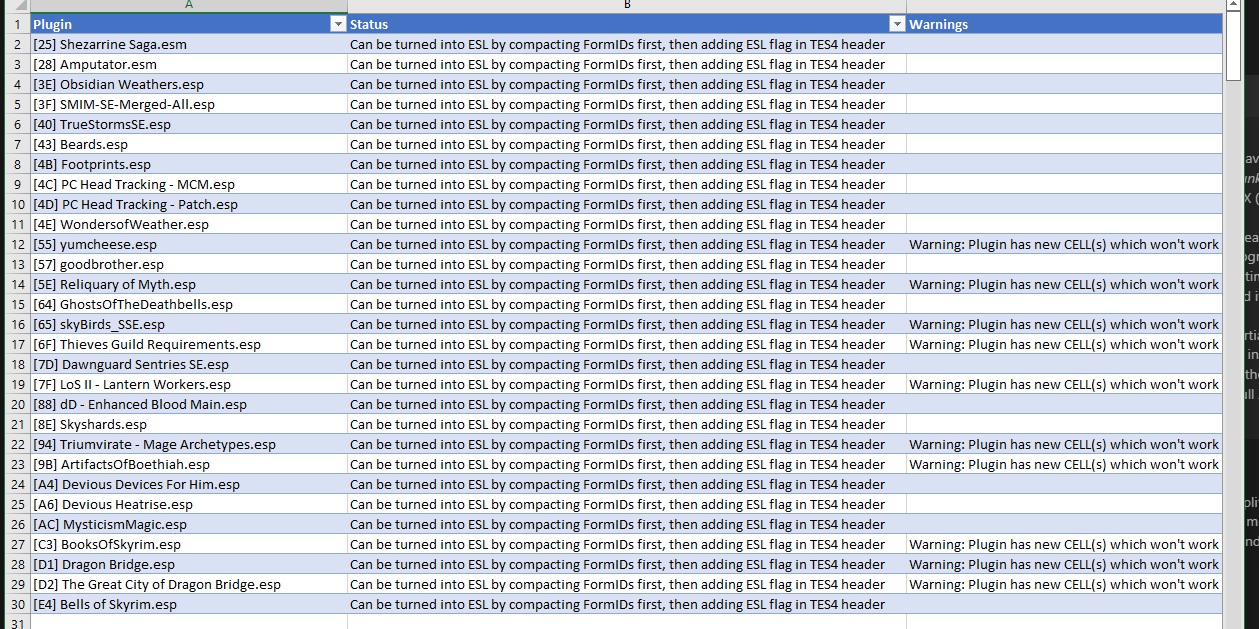Screen dimensions: 1259x629
Task: Click the Status cell for Skyshards.esp
Action: pyautogui.click(x=627, y=424)
